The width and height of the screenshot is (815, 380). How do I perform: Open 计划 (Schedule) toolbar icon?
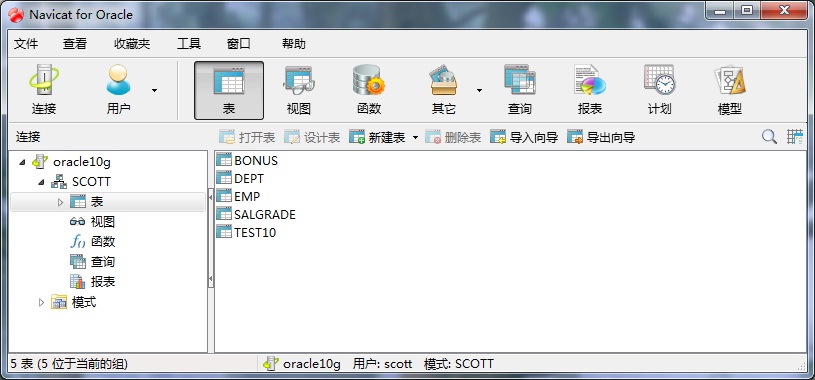660,90
